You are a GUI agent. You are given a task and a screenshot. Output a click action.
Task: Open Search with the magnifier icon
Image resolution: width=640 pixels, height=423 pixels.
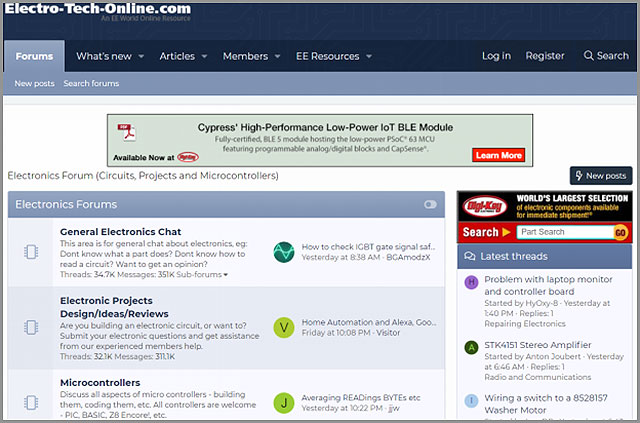tap(606, 56)
